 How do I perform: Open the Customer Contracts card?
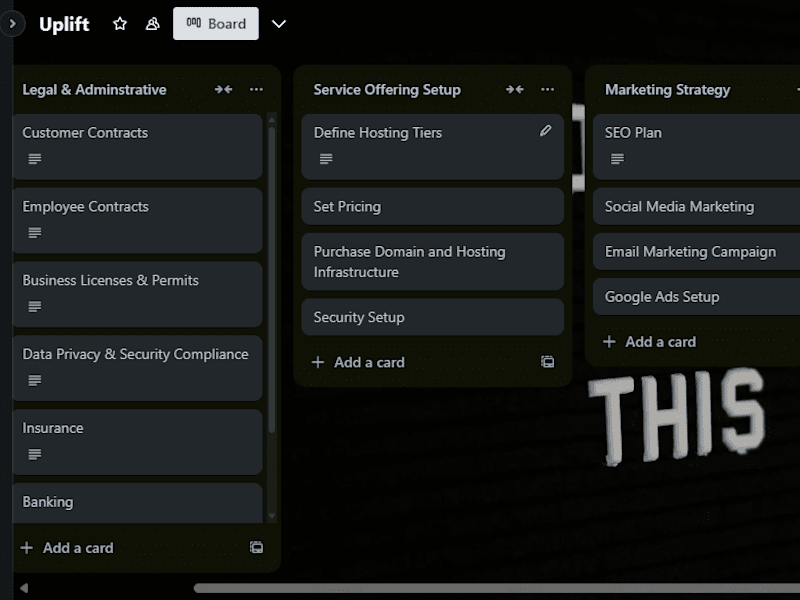click(138, 147)
